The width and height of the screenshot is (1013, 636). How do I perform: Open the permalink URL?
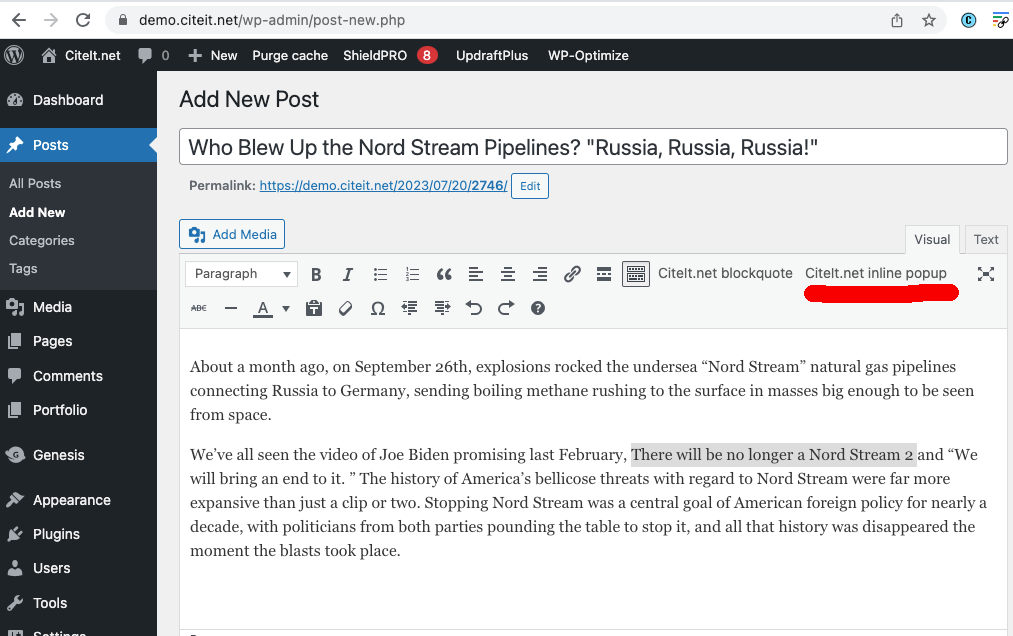pyautogui.click(x=383, y=186)
